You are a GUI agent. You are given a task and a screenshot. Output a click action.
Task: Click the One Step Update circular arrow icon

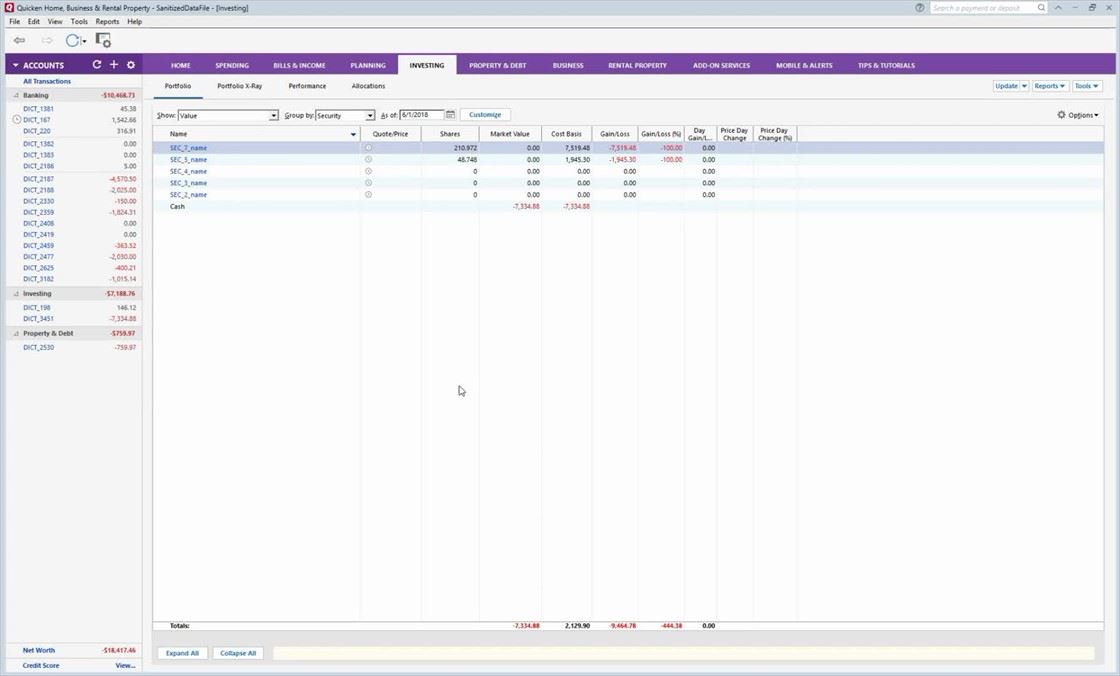[72, 41]
